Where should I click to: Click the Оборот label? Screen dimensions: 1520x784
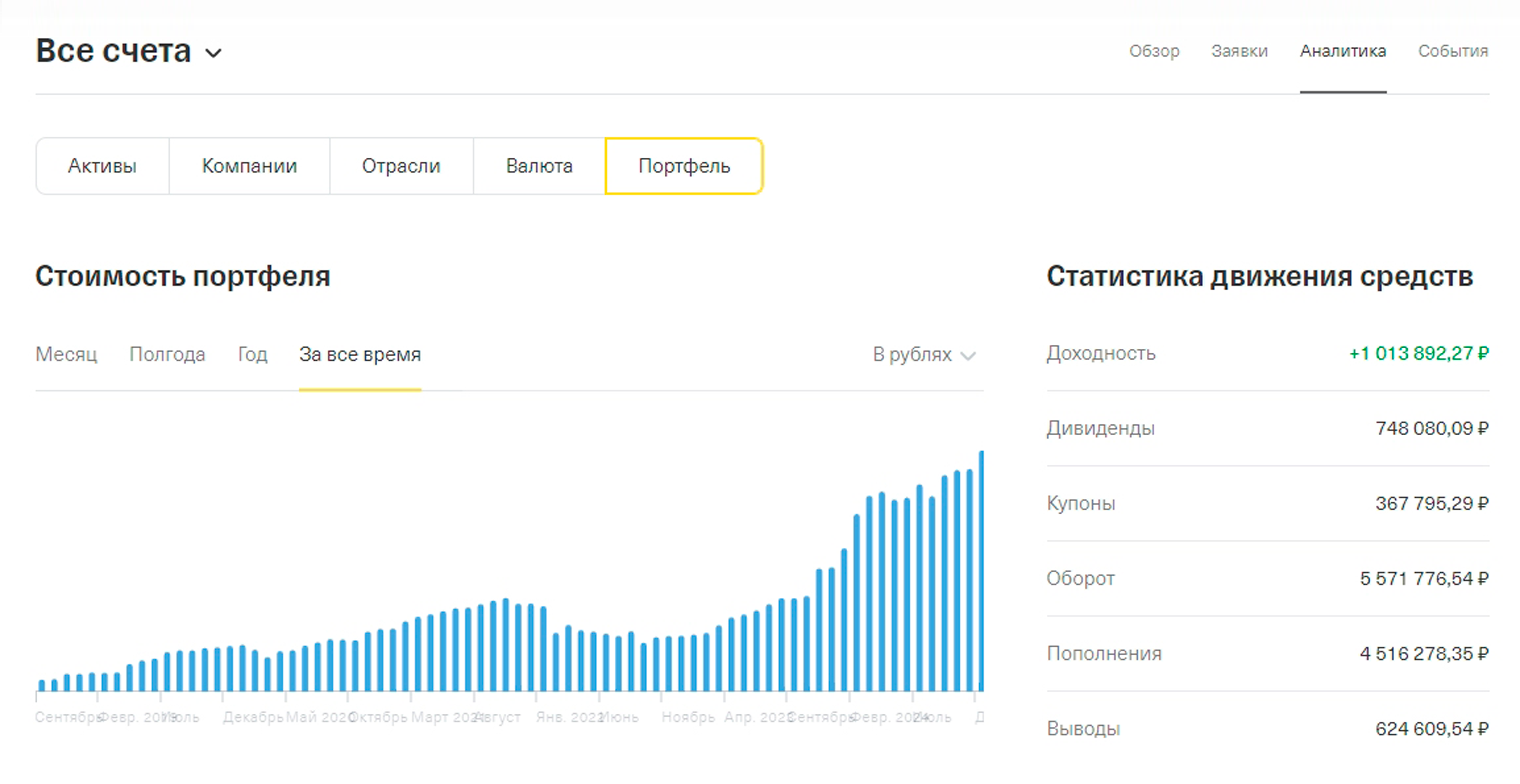tap(1081, 578)
